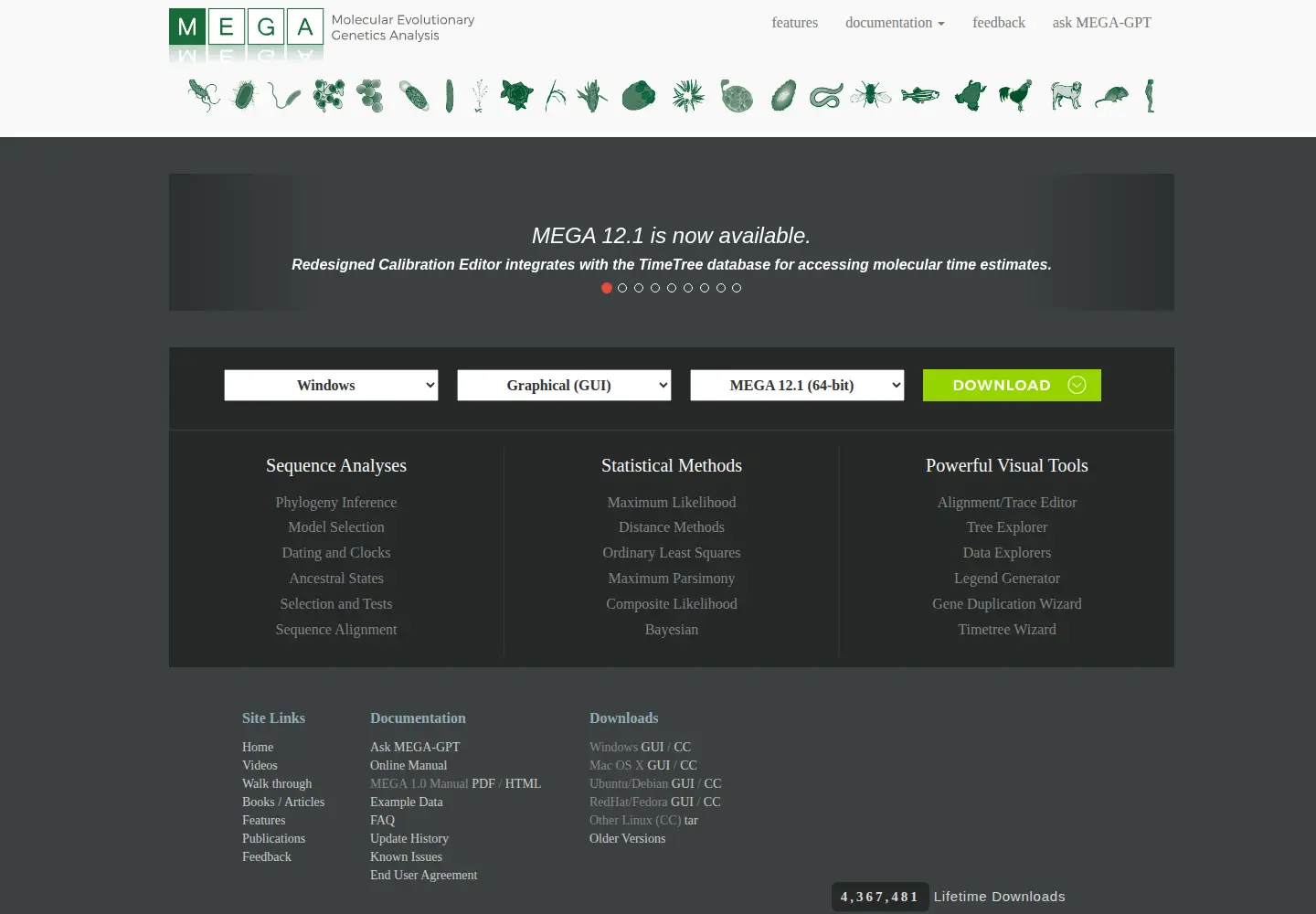Select the seventh carousel indicator dot

705,288
